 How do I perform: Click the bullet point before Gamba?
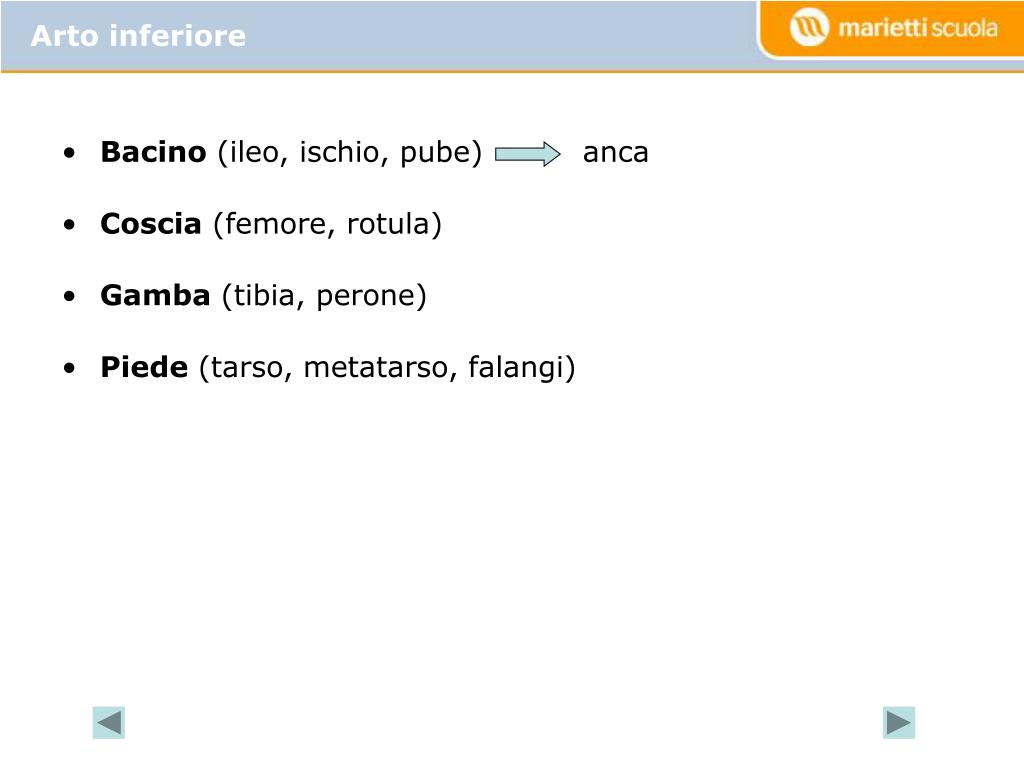pos(70,296)
